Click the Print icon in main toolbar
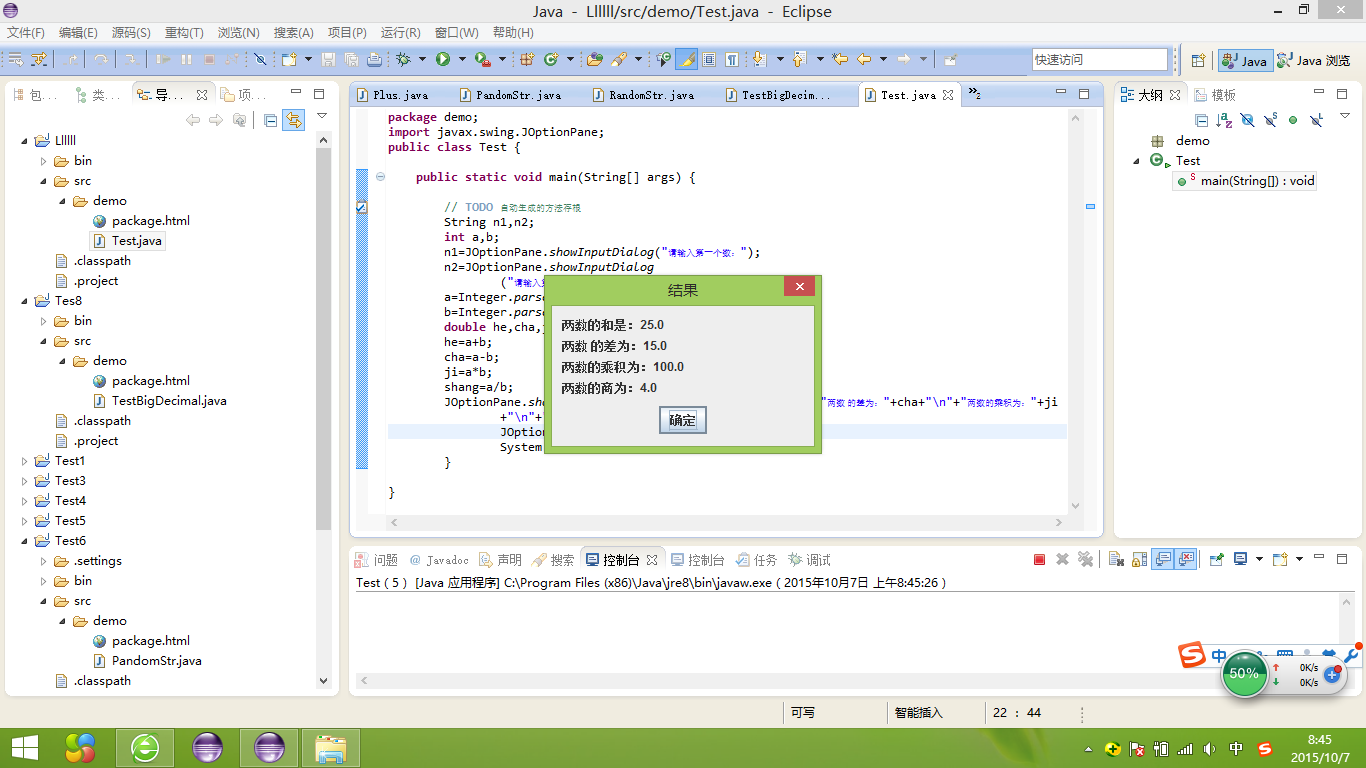 click(374, 59)
